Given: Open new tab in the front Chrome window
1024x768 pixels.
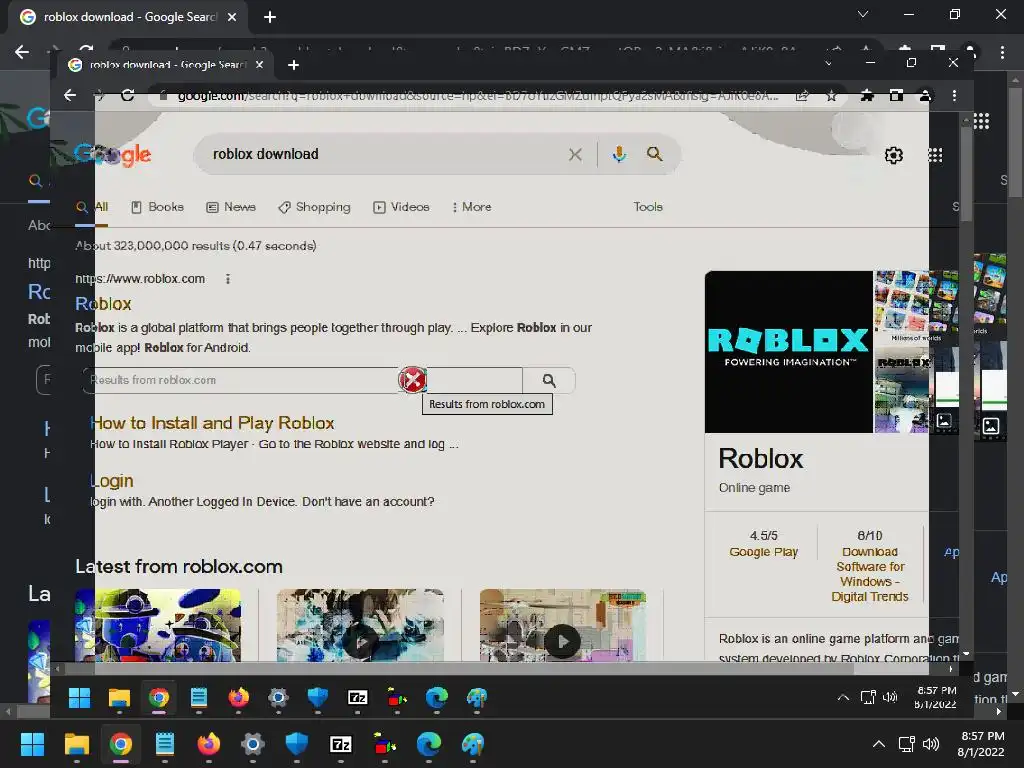Looking at the screenshot, I should 293,65.
